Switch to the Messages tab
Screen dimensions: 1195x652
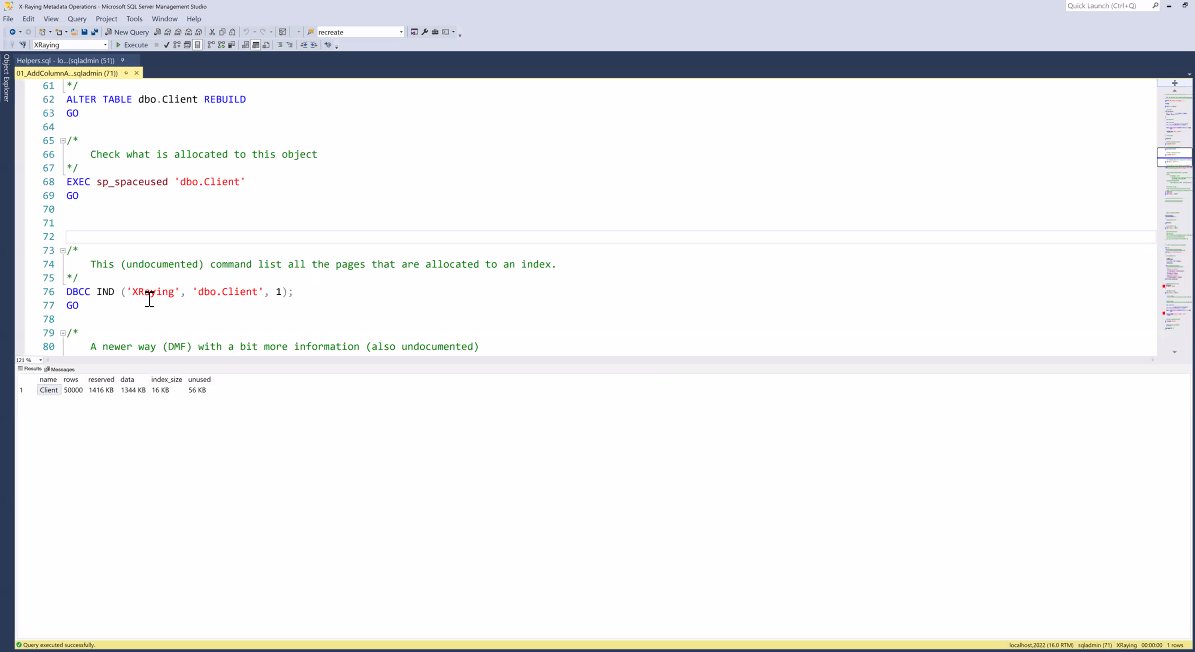pyautogui.click(x=60, y=369)
